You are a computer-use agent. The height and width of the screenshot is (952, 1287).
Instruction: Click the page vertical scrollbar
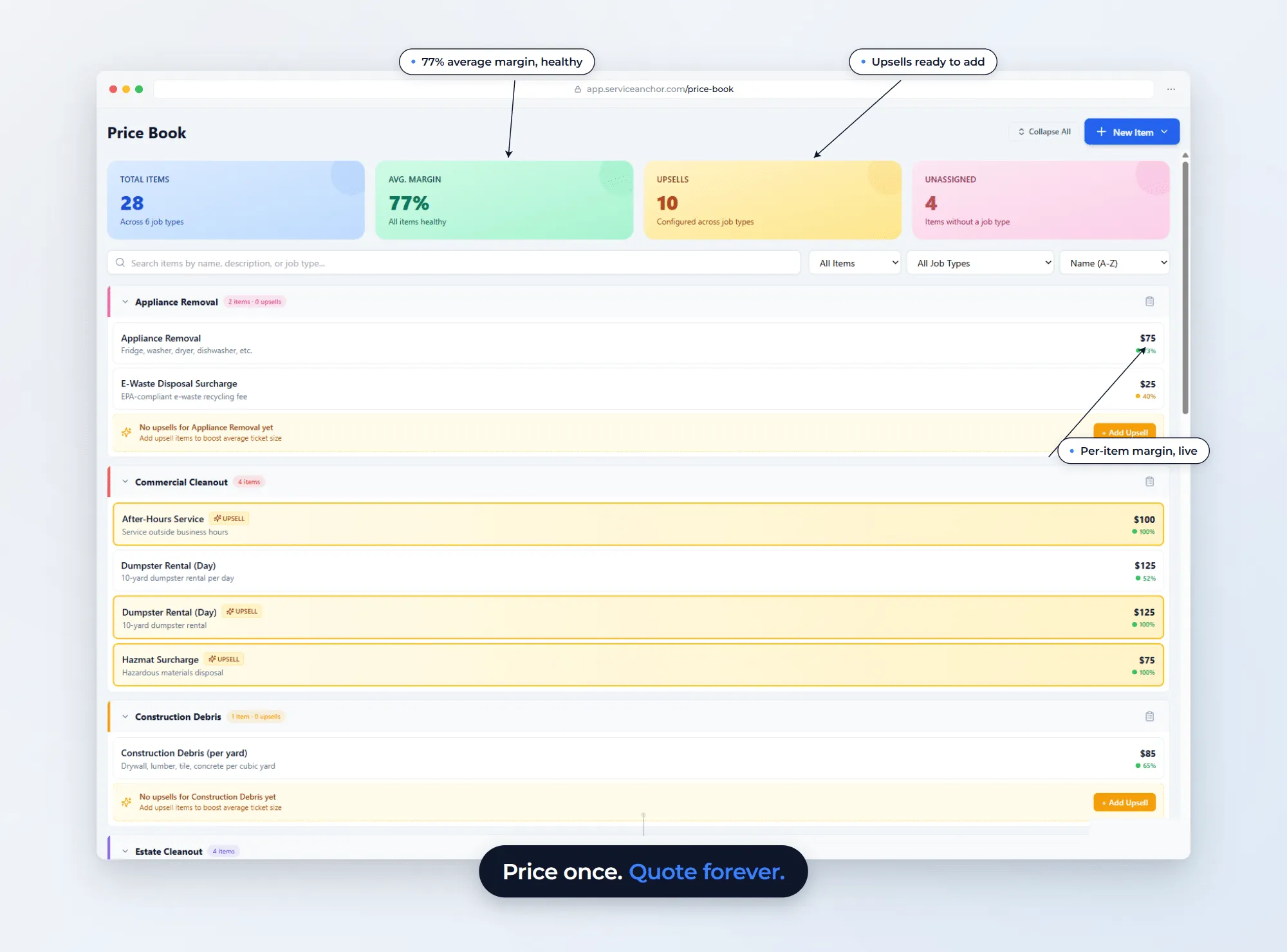(1185, 288)
